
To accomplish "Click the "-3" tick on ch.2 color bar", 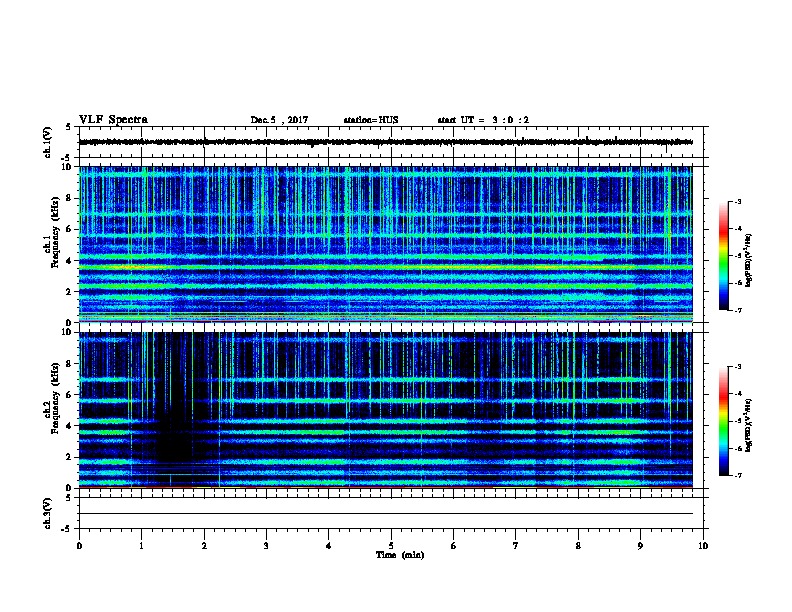I will click(738, 367).
